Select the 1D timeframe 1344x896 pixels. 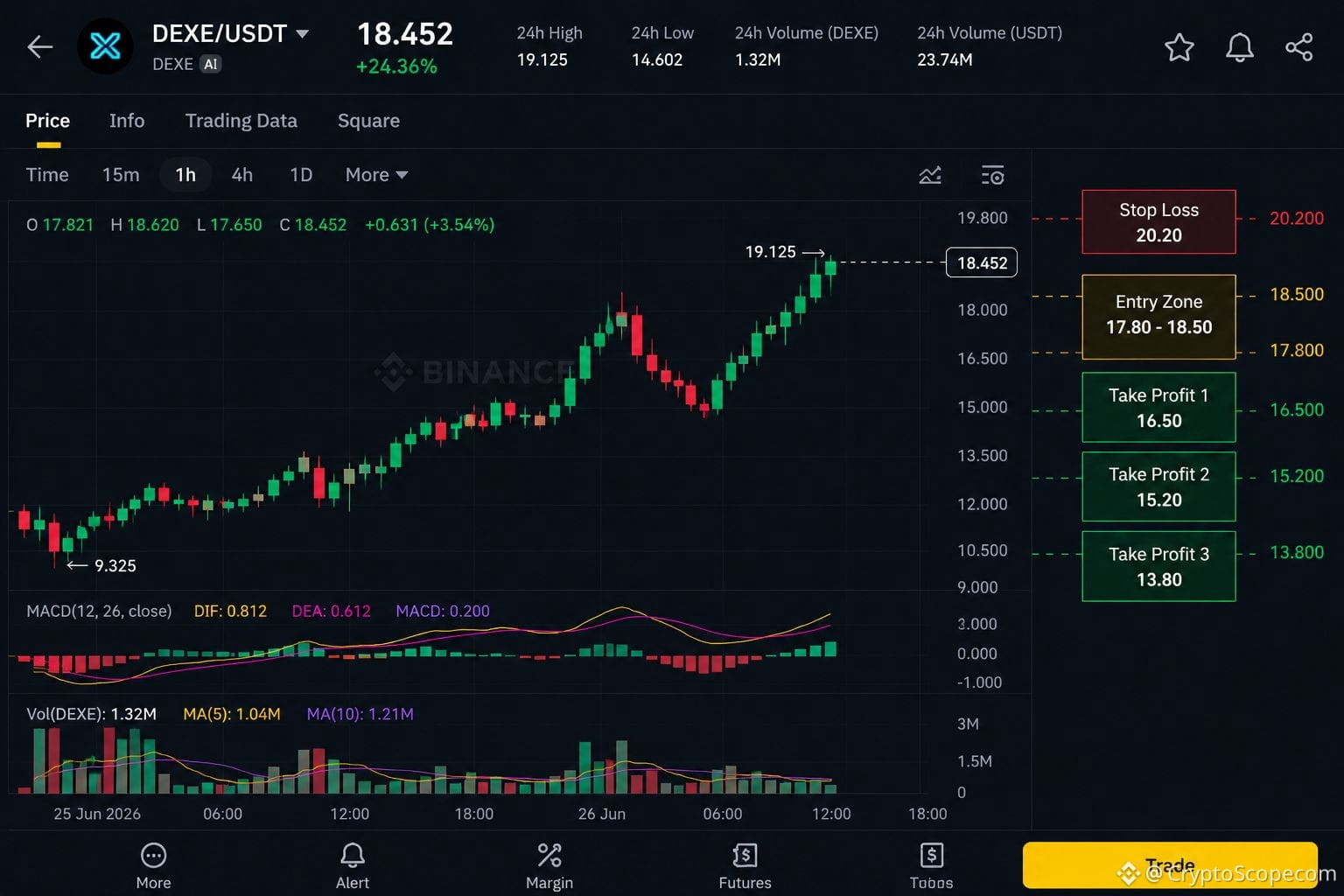click(x=301, y=175)
